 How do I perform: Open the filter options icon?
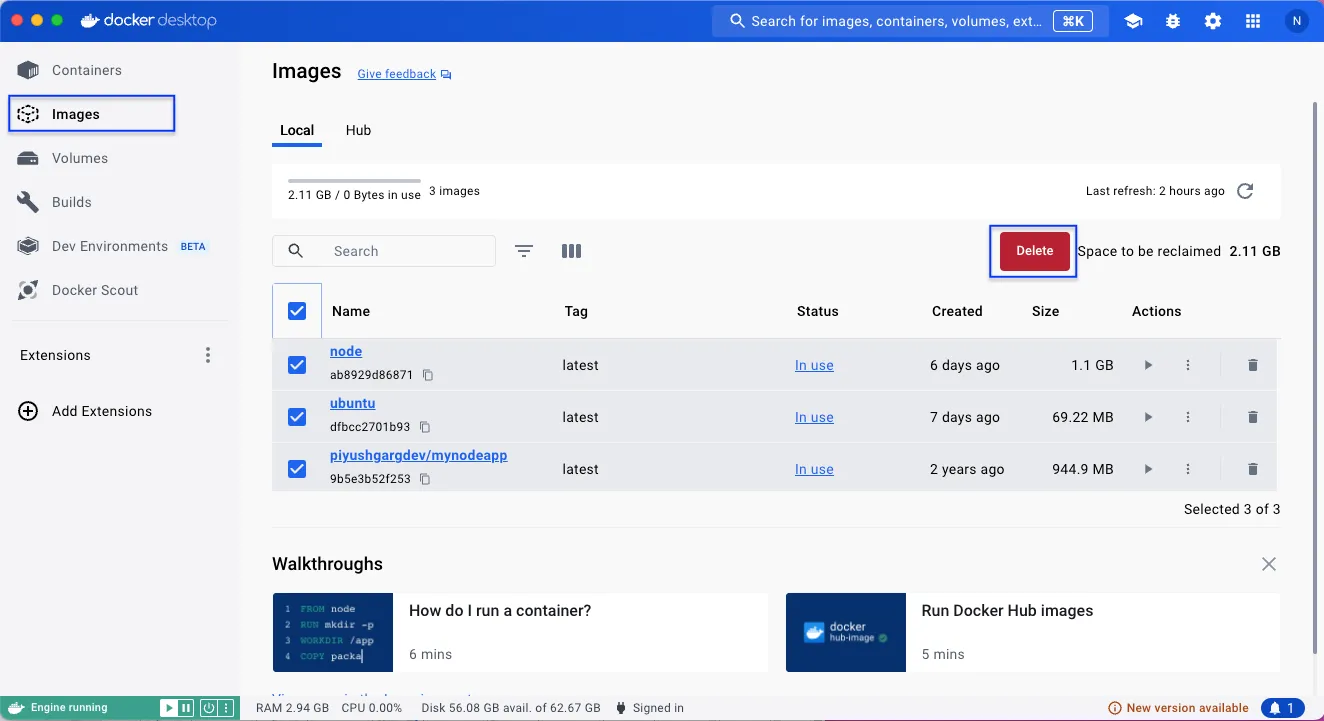(x=524, y=251)
